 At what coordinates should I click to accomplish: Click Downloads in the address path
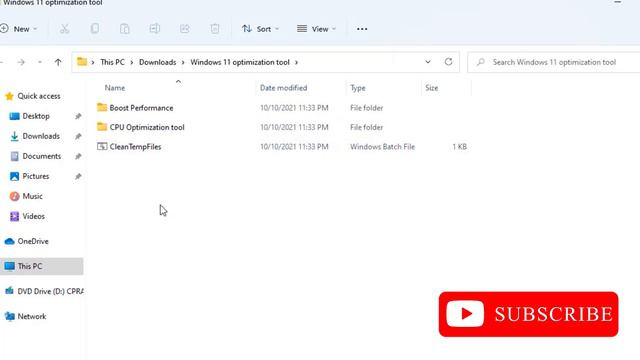click(158, 62)
